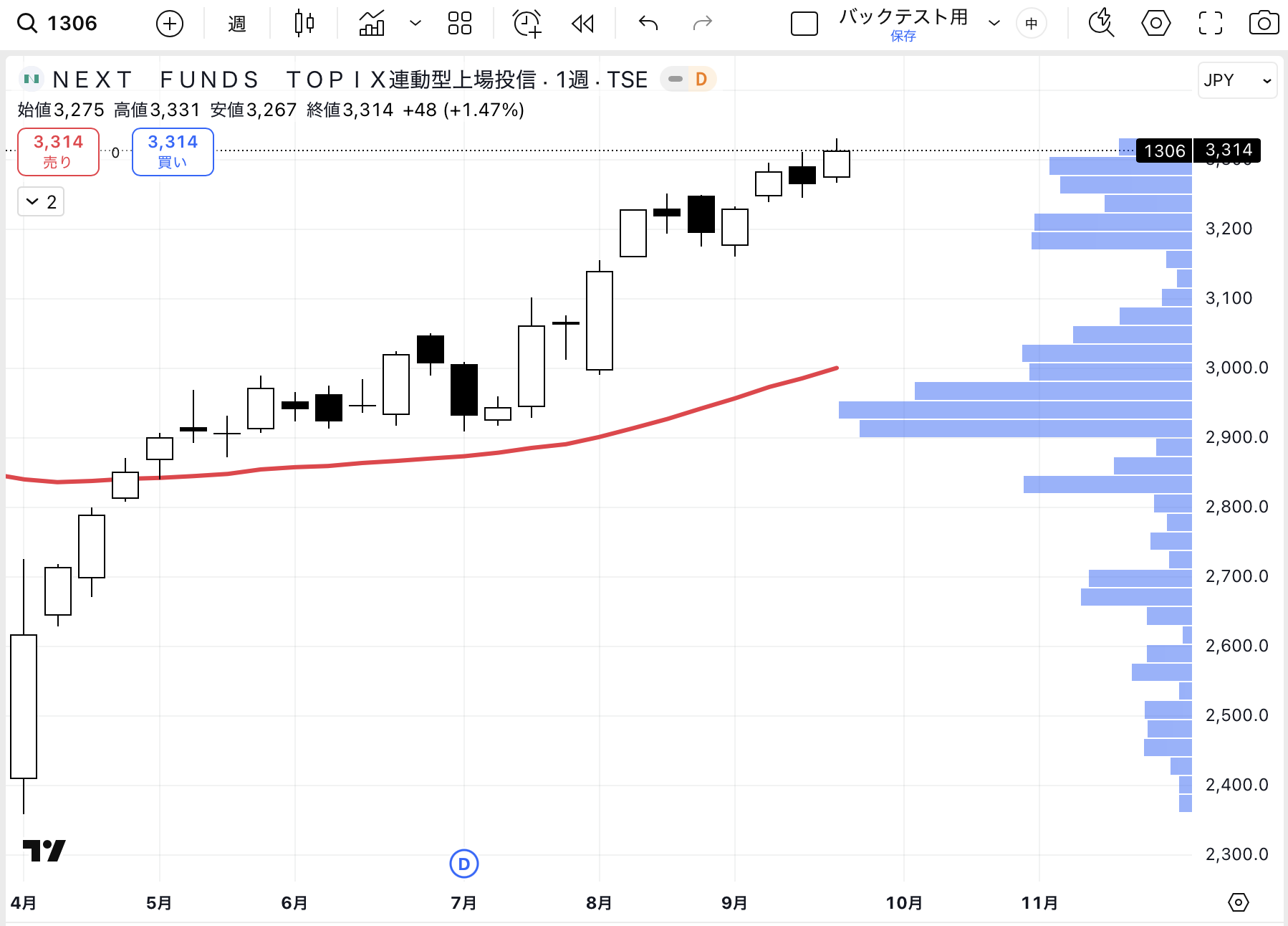Image resolution: width=1288 pixels, height=926 pixels.
Task: Open the indicators menu
Action: (372, 24)
